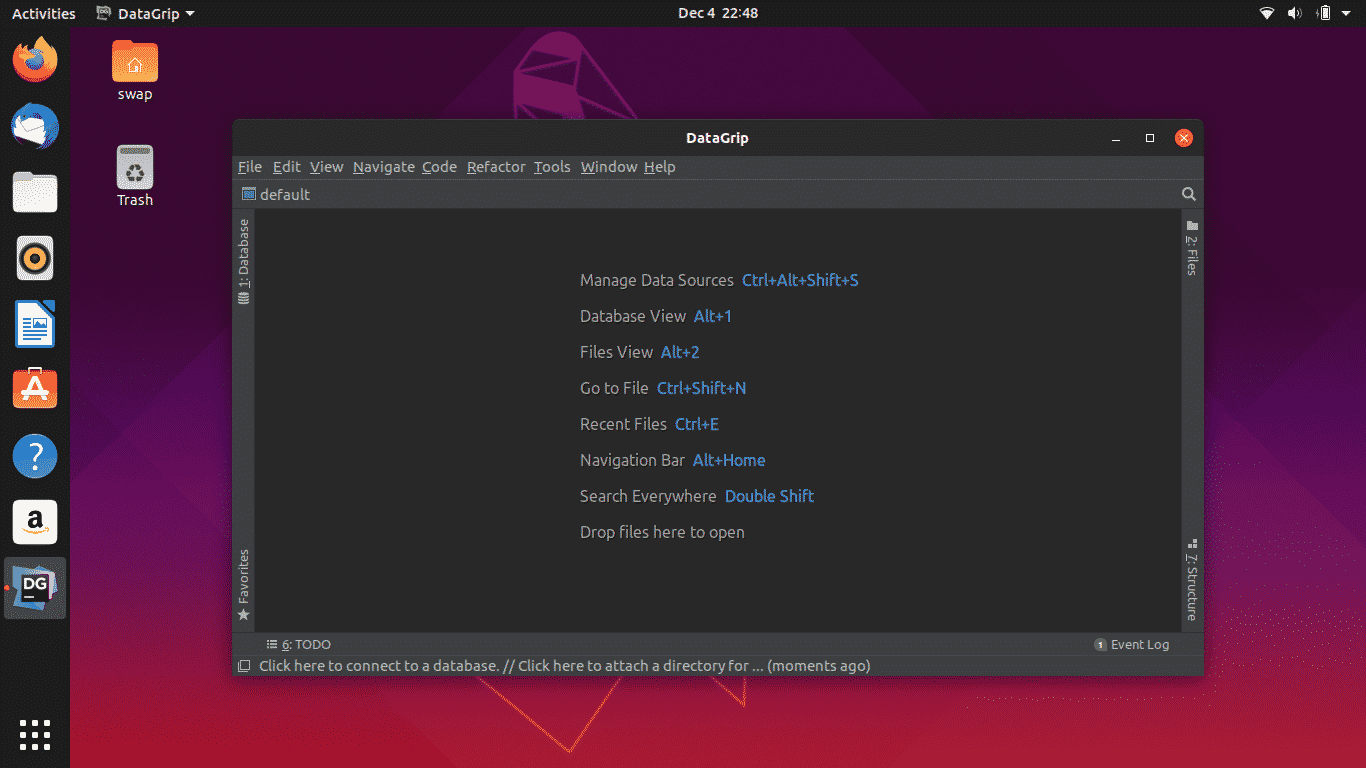1366x768 pixels.
Task: Open the DataGrip app menu dropdown in top bar
Action: [x=146, y=13]
